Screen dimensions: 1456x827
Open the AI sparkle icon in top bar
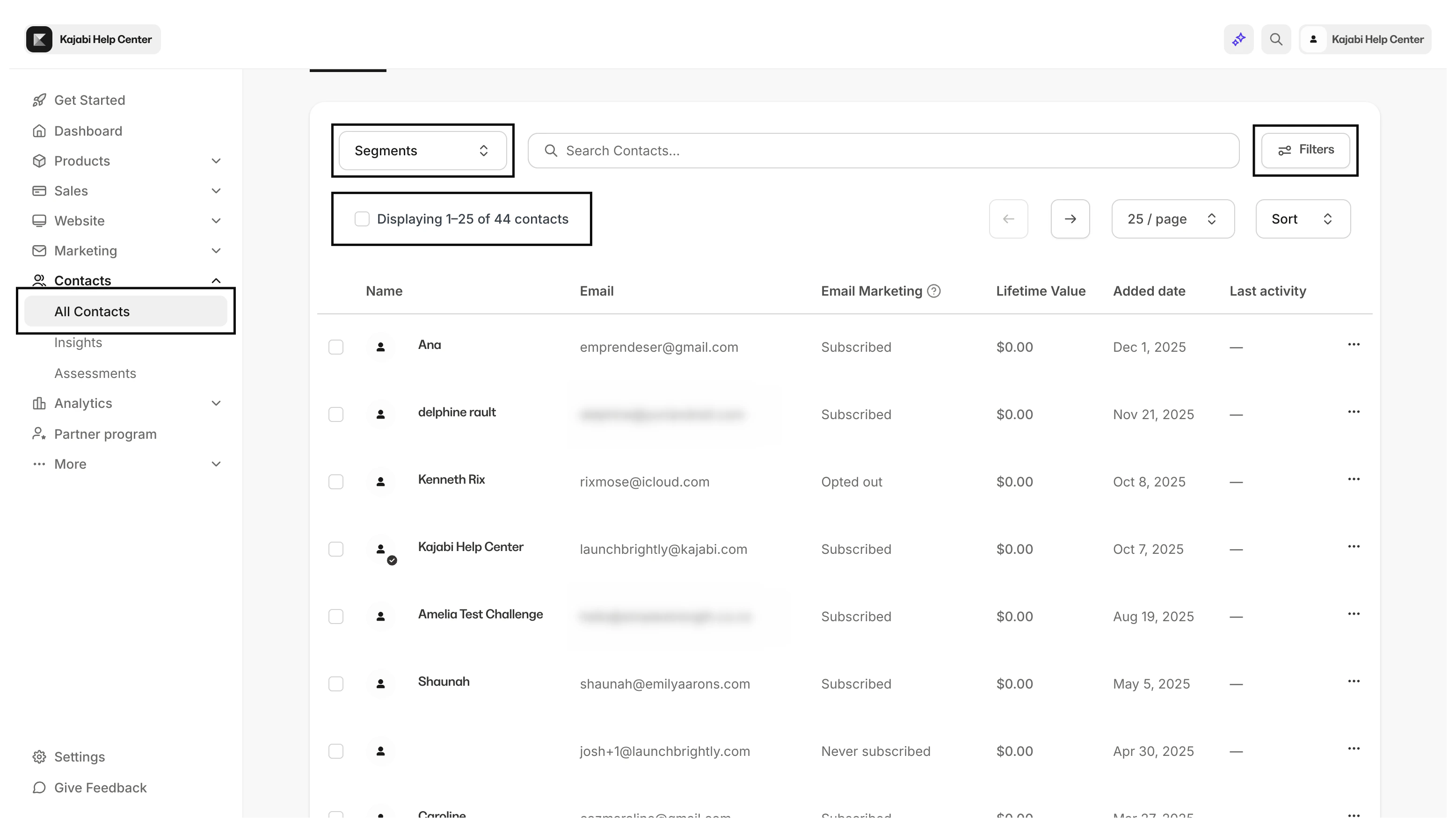point(1238,39)
